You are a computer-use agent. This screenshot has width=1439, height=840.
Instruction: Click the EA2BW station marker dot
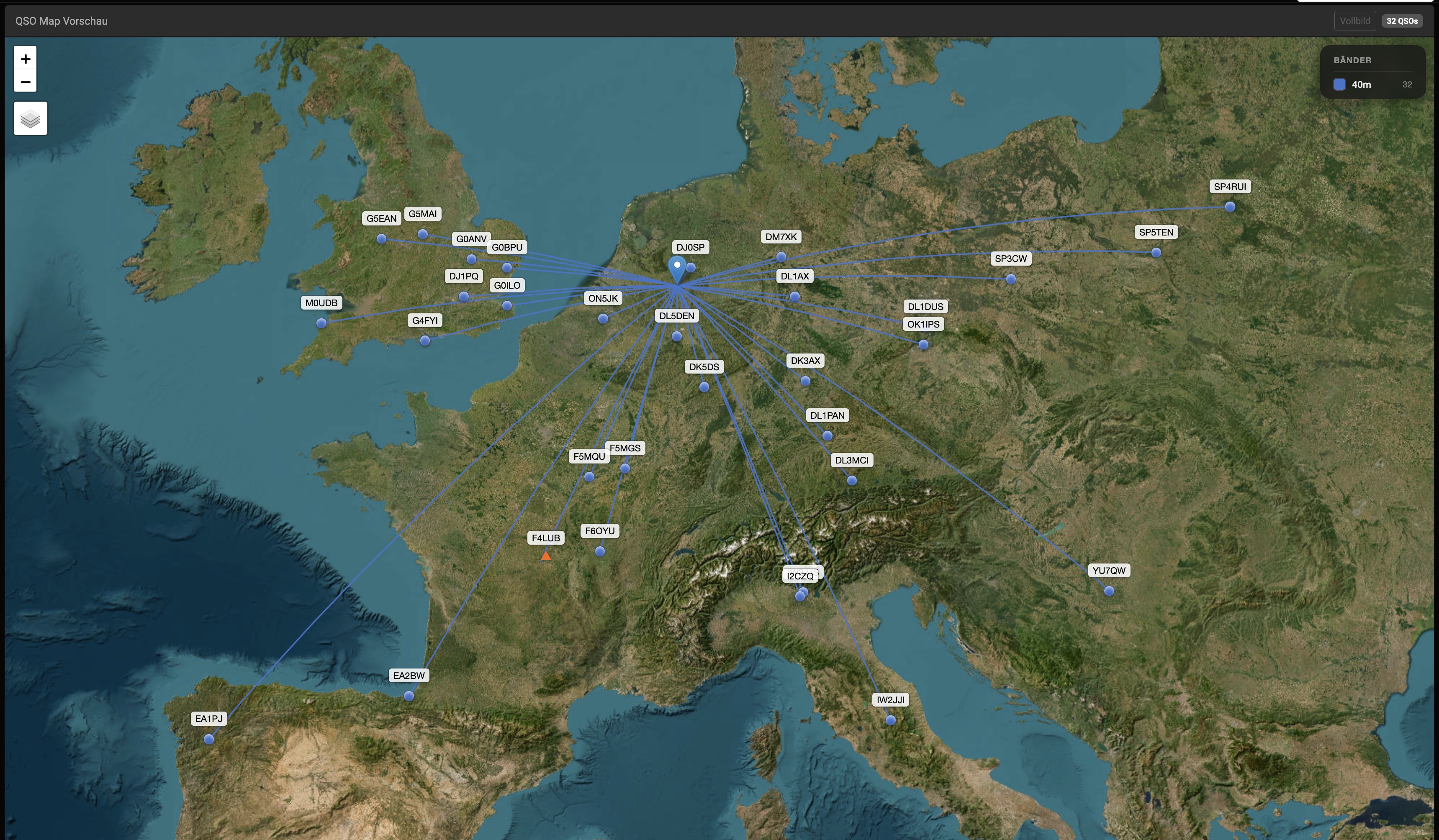coord(409,696)
